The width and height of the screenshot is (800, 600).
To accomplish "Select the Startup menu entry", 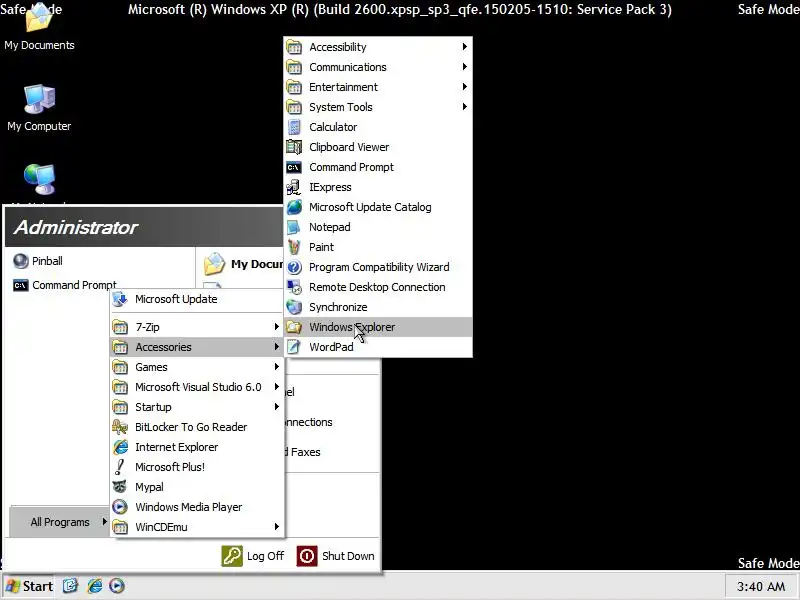I will click(x=197, y=407).
